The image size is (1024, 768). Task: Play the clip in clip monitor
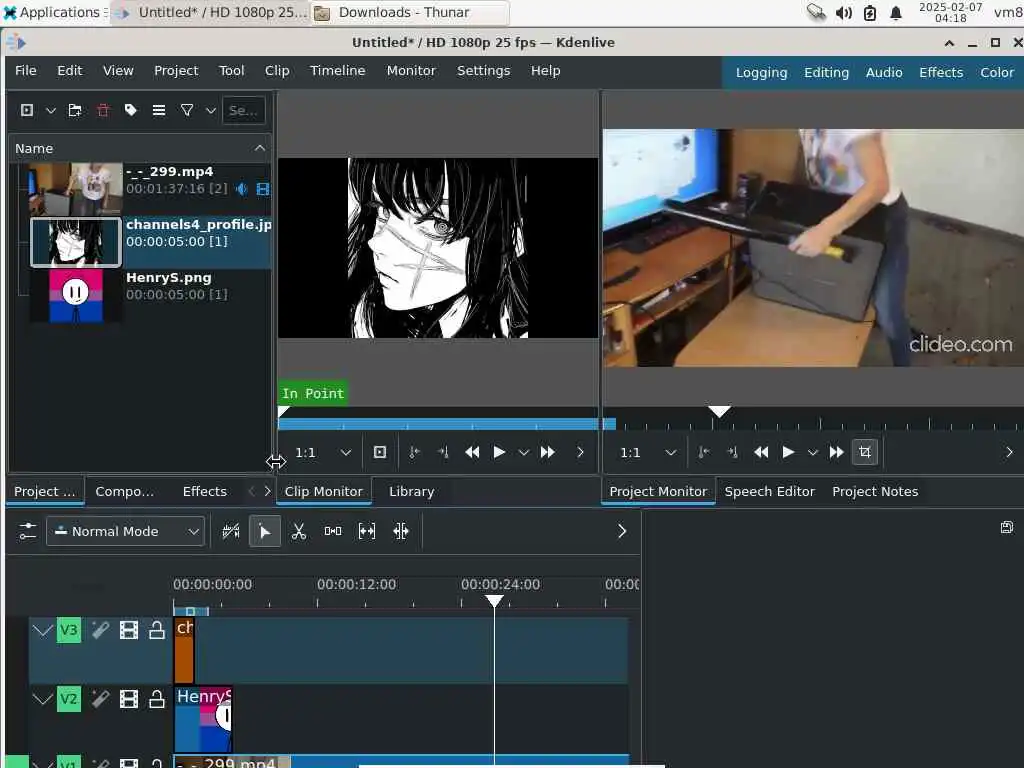499,452
